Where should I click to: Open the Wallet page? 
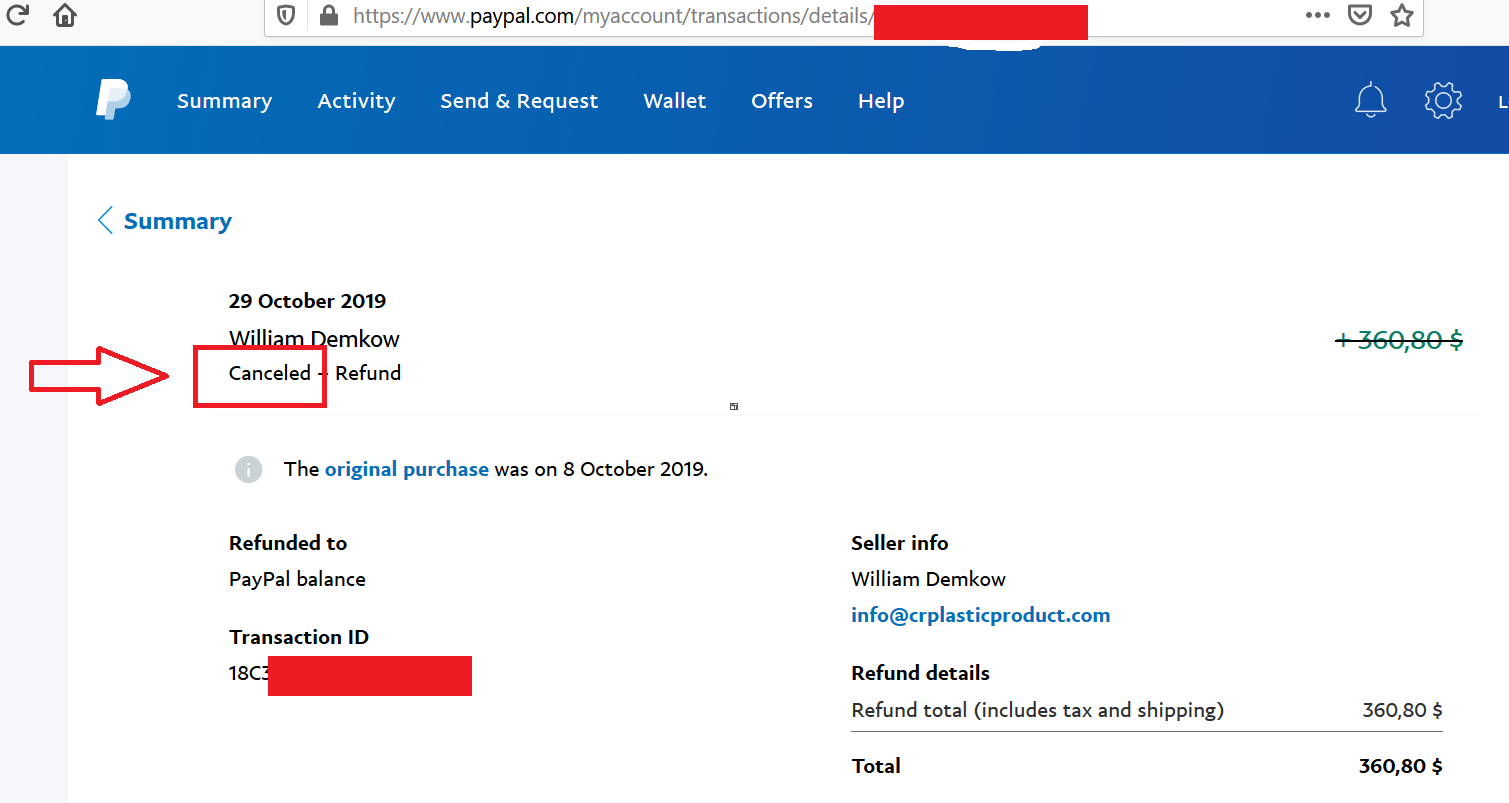675,101
